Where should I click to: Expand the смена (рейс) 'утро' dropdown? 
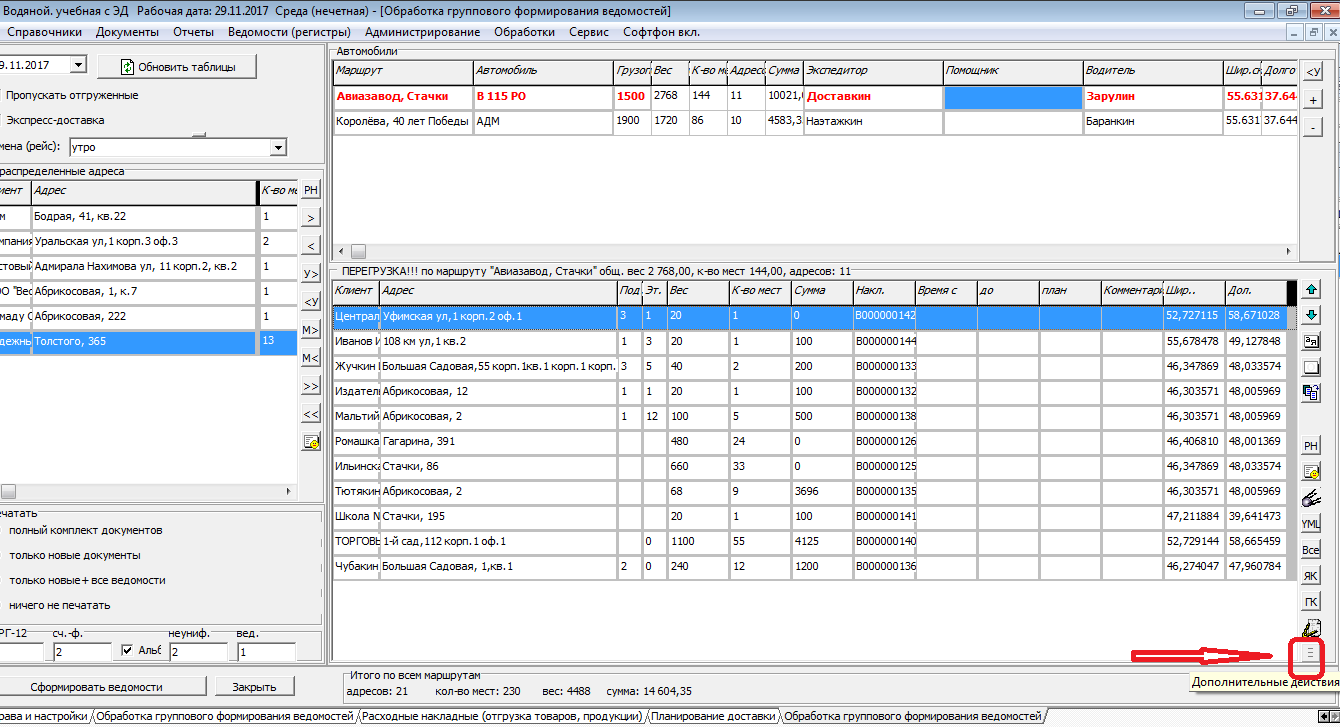pyautogui.click(x=277, y=147)
